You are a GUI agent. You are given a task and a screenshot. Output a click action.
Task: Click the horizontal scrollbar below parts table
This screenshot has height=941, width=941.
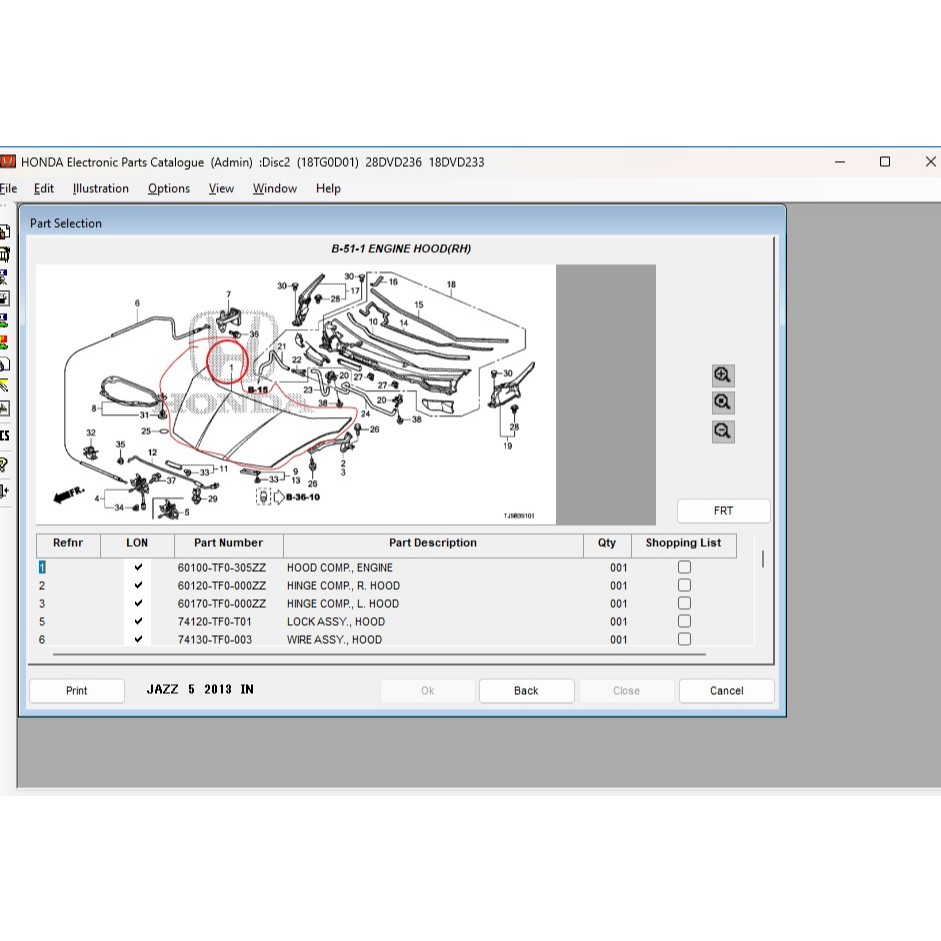379,654
